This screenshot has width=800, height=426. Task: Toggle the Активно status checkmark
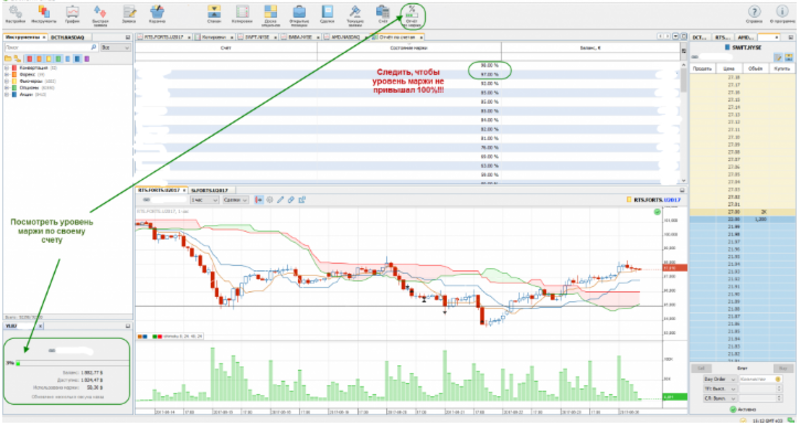click(x=732, y=410)
